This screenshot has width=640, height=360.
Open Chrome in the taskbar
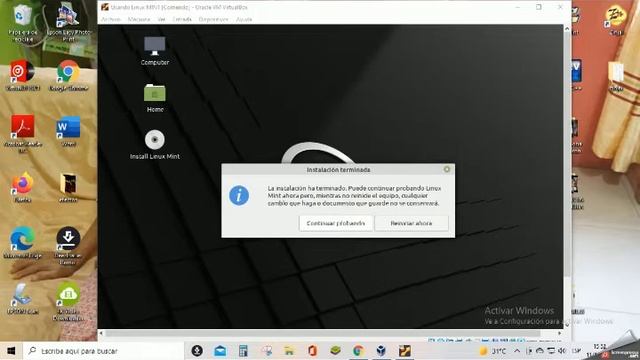click(358, 351)
